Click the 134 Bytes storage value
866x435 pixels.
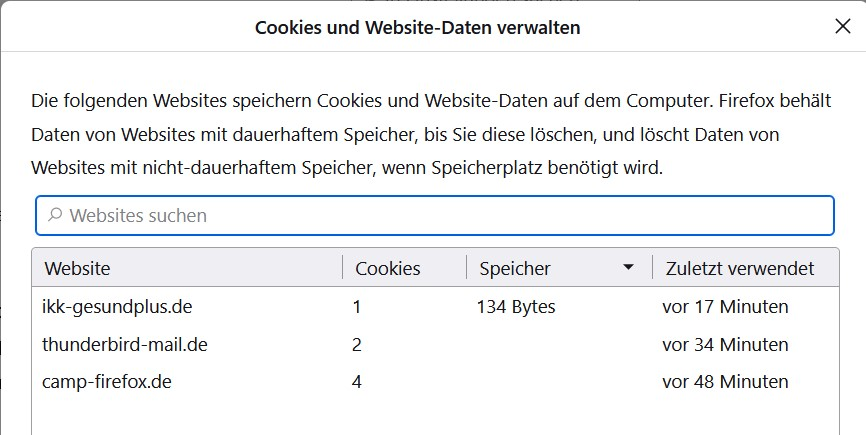(516, 307)
